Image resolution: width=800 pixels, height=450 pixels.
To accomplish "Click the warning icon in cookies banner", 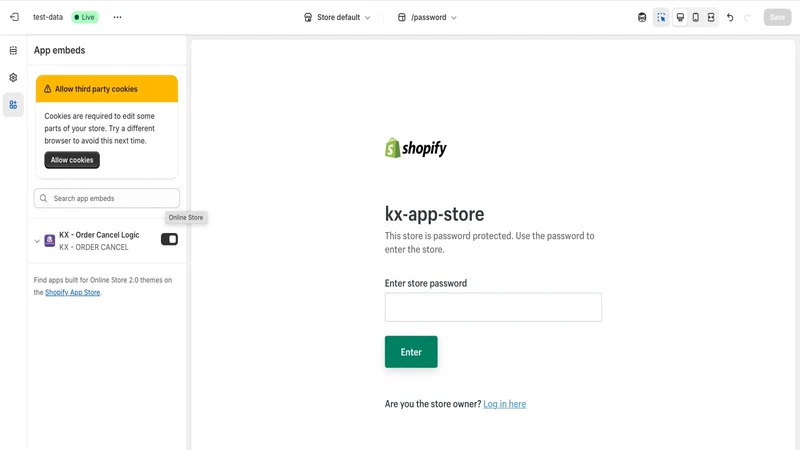I will click(47, 89).
